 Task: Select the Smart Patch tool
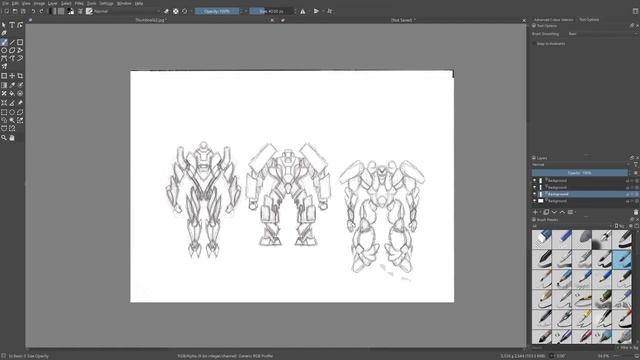point(4,93)
